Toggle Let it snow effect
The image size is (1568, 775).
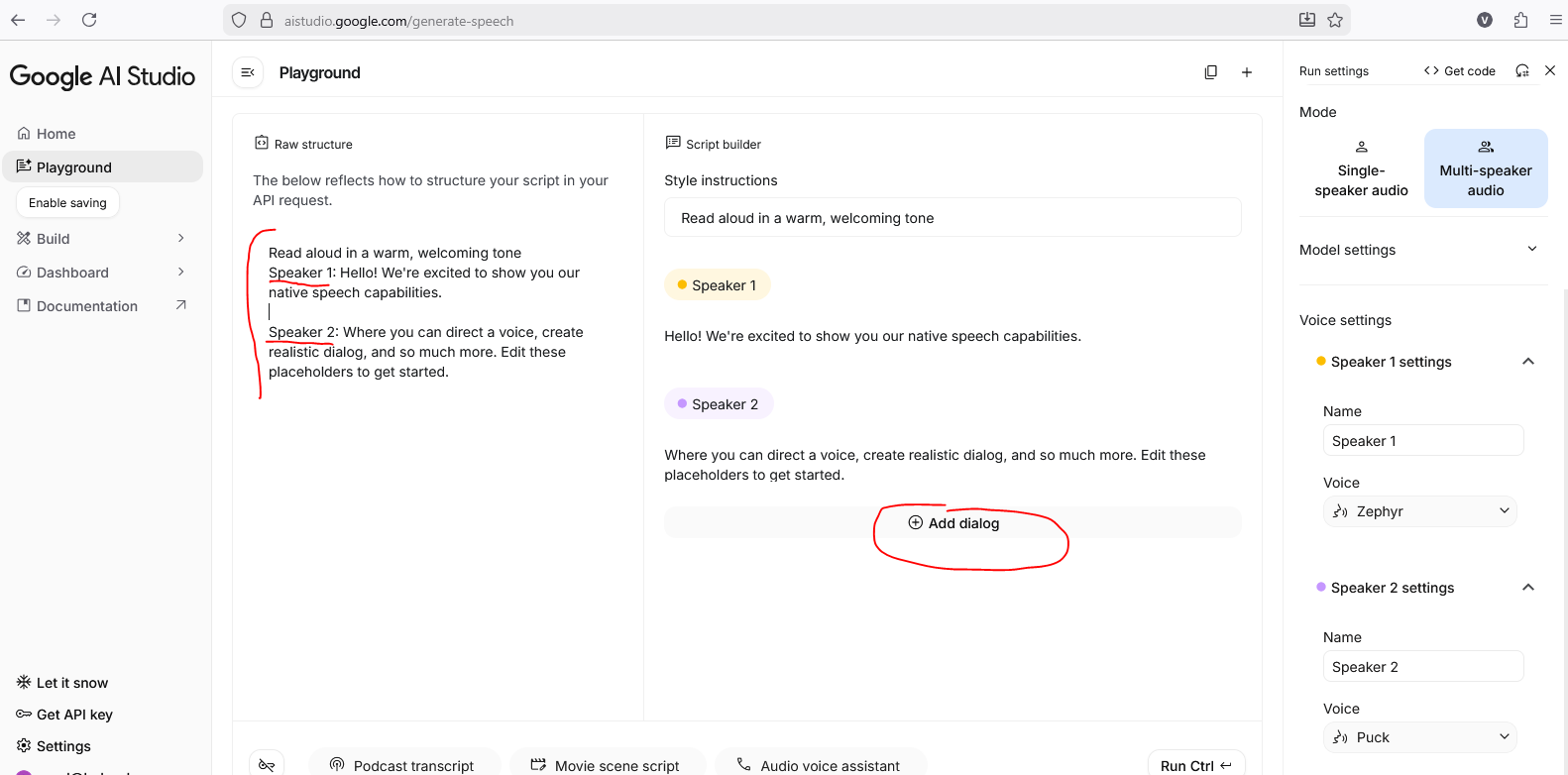[62, 683]
